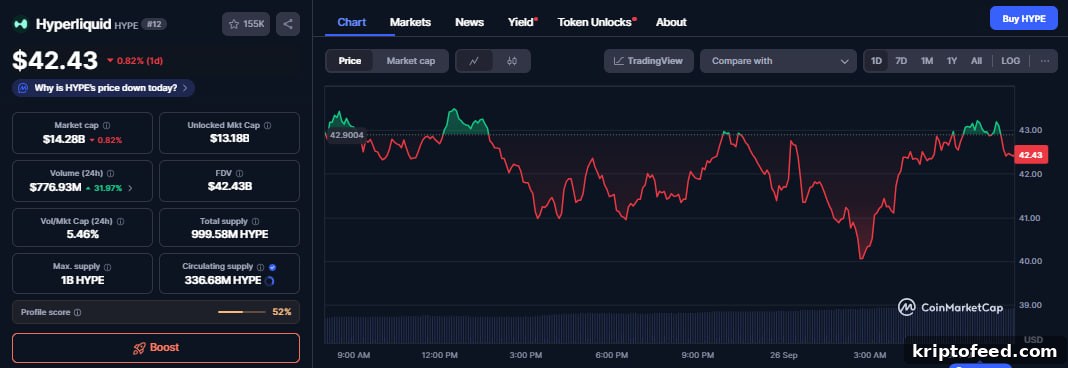Select the Price toggle
The image size is (1068, 368).
click(x=350, y=61)
